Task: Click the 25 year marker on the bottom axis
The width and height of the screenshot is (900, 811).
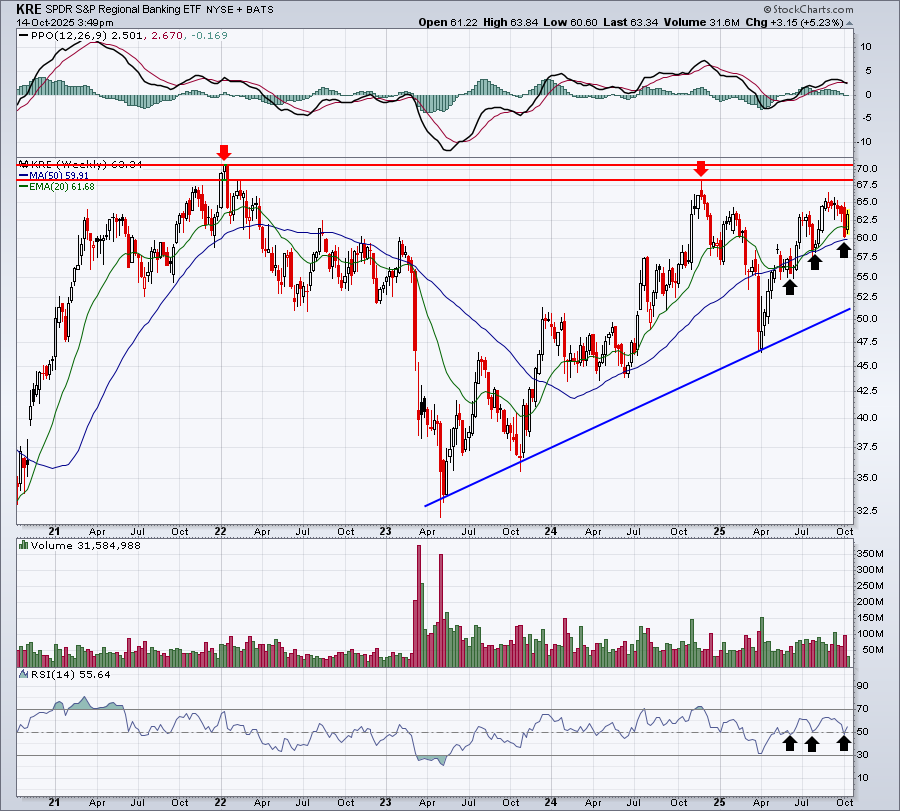Action: tap(719, 802)
